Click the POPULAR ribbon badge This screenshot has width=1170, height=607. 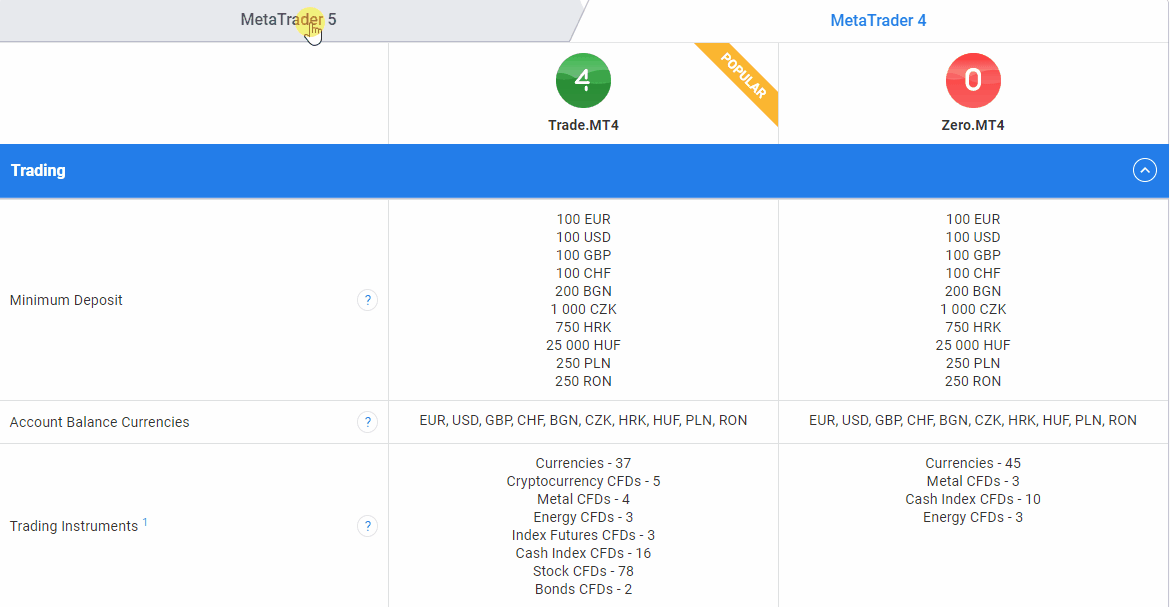click(x=743, y=76)
